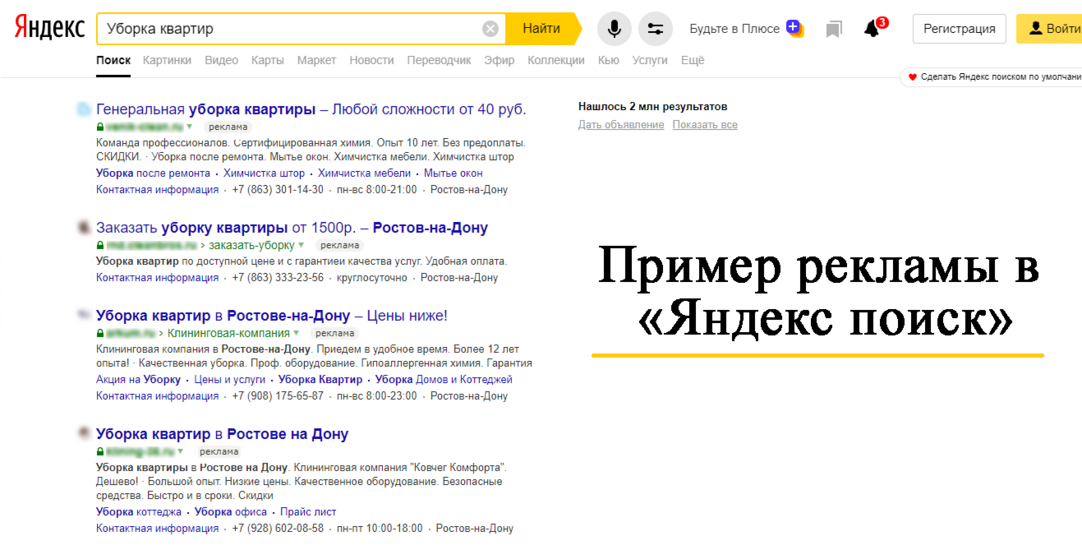
Task: Click Химчистка мебели sitelink
Action: tap(364, 173)
